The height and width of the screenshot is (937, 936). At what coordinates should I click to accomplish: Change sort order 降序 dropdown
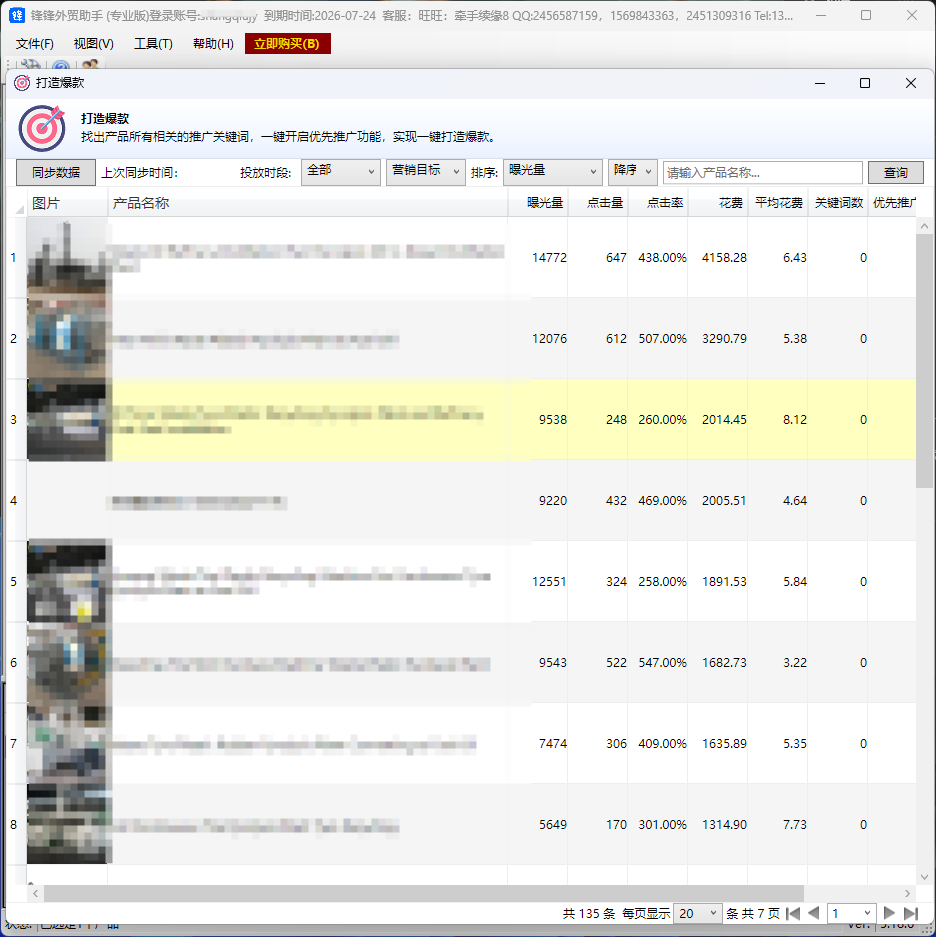[x=633, y=172]
